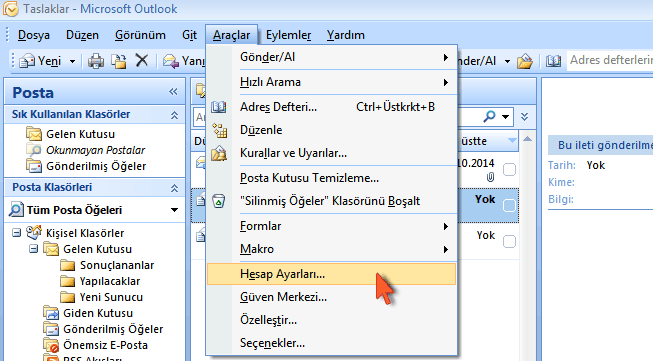The image size is (653, 361).
Task: Collapse Sık Kullanılan Klasörler section
Action: click(x=174, y=115)
